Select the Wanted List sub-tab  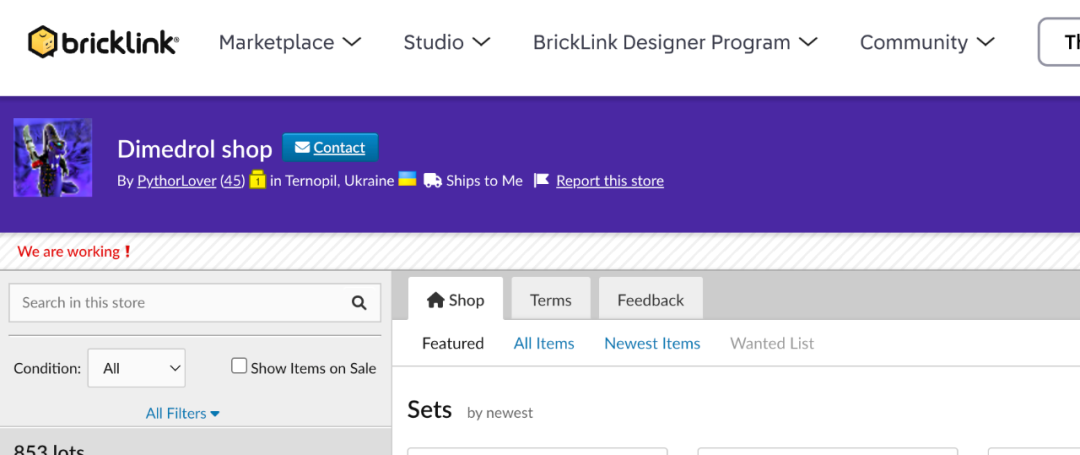click(x=772, y=343)
